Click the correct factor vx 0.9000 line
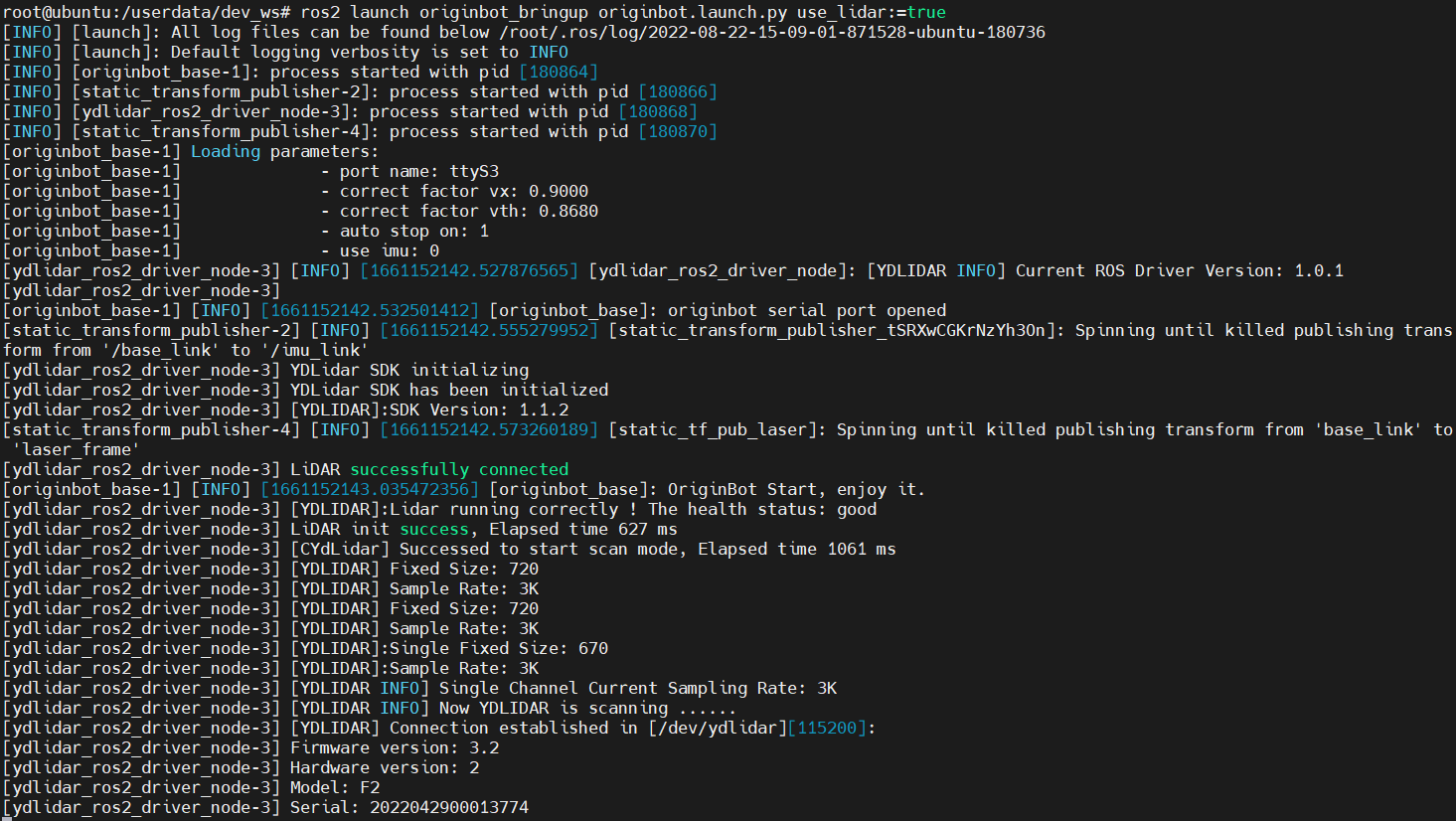The height and width of the screenshot is (821, 1456). (454, 191)
